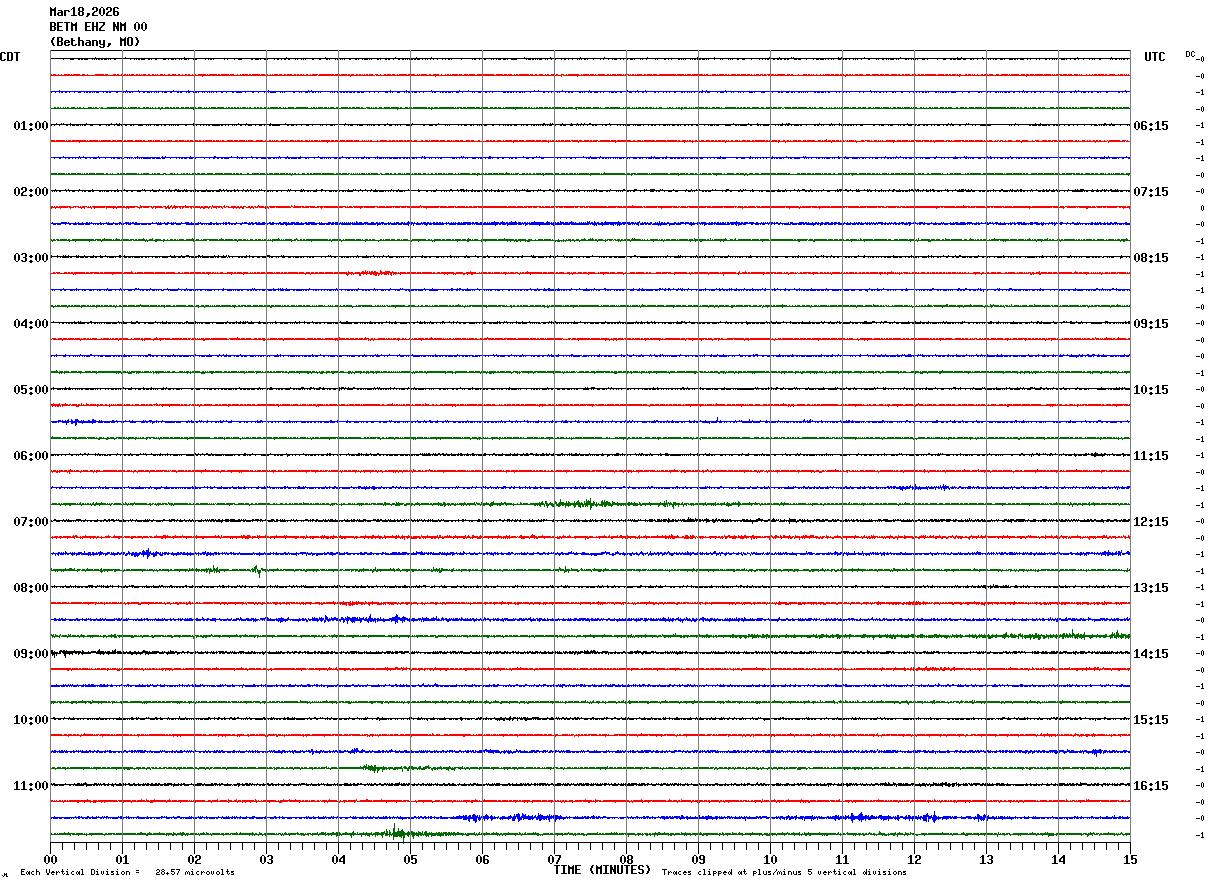Click the (Bethany, MO) location text
The width and height of the screenshot is (1210, 886).
(95, 42)
